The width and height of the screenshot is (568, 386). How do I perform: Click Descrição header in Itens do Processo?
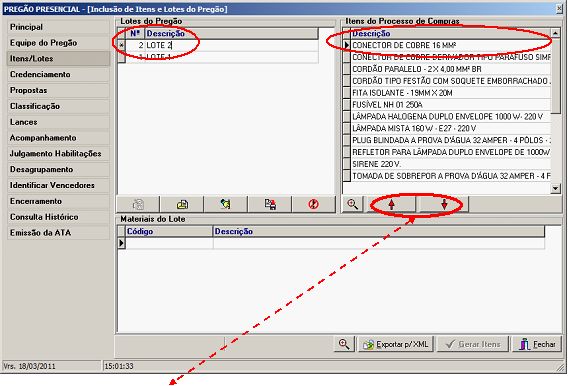451,34
